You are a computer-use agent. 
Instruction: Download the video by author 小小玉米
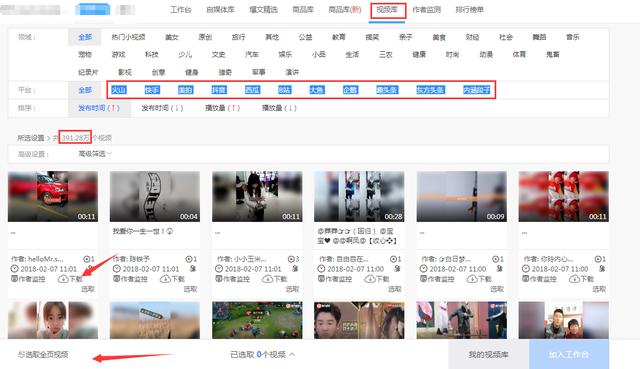click(275, 279)
